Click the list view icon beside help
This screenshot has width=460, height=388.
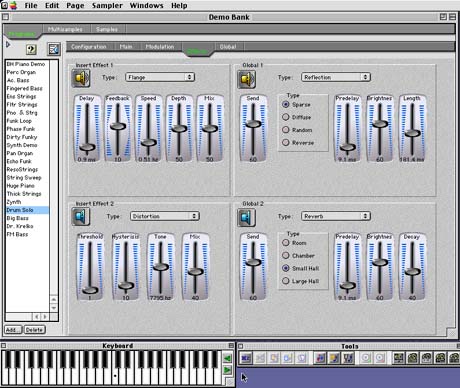coord(54,50)
